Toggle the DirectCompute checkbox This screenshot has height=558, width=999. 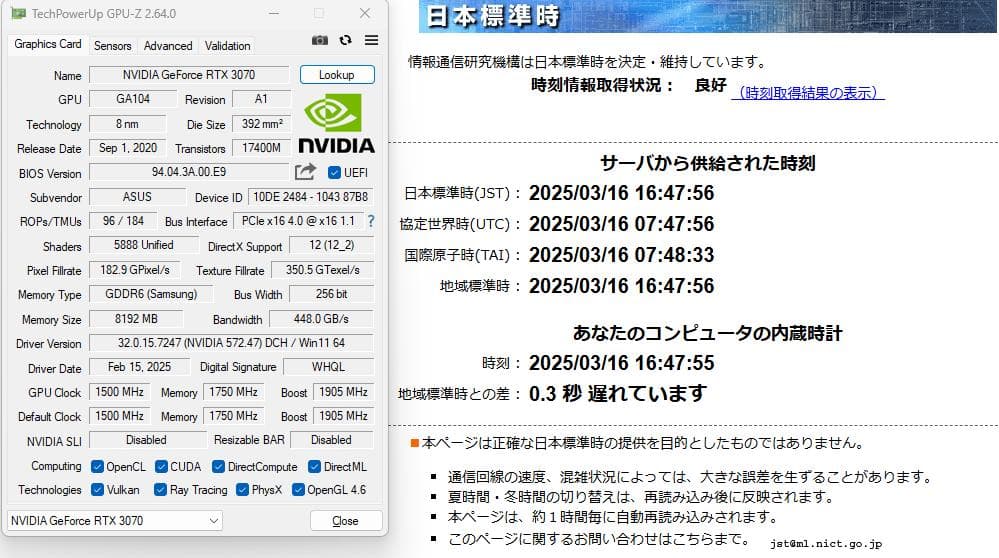tap(219, 466)
